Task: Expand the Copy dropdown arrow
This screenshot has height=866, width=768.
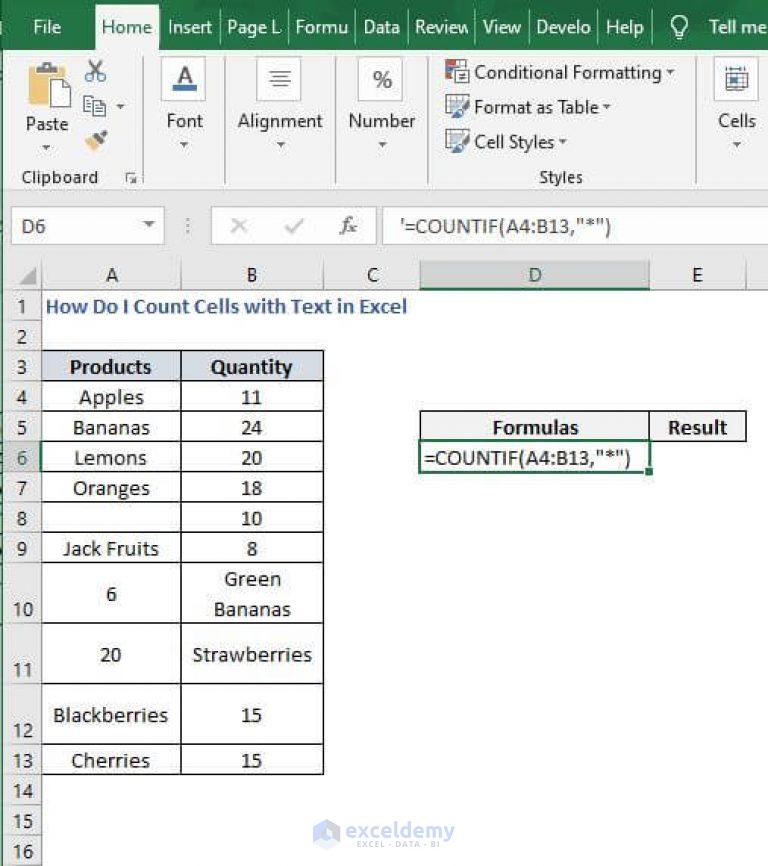Action: click(x=120, y=105)
